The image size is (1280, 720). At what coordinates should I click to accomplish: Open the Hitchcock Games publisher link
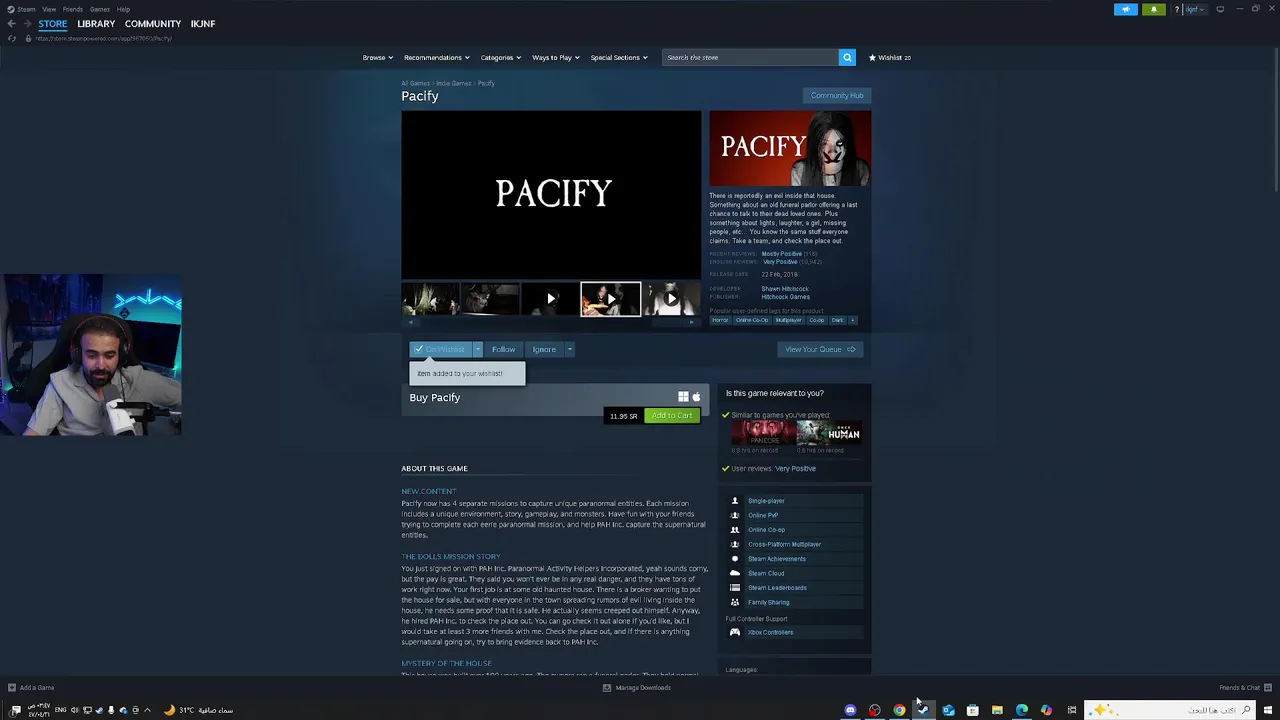[786, 297]
